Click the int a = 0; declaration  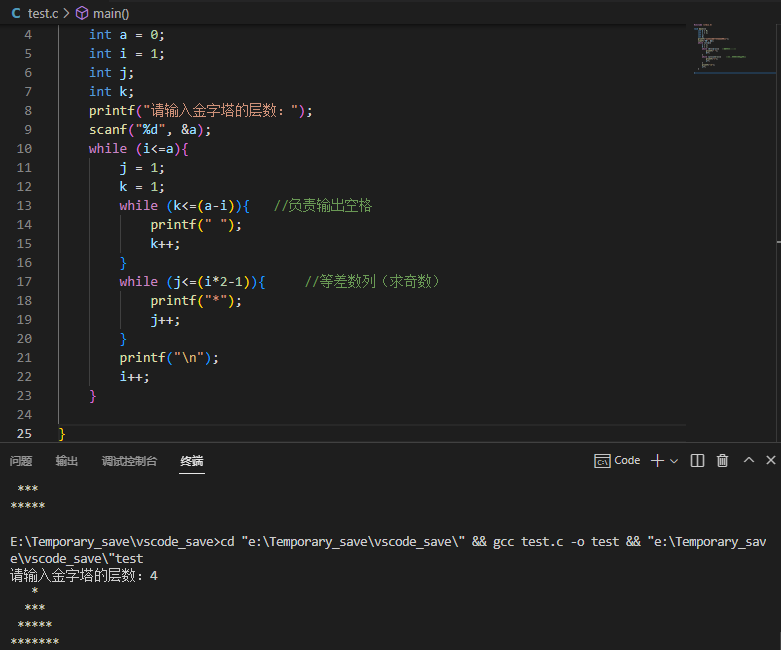(127, 34)
